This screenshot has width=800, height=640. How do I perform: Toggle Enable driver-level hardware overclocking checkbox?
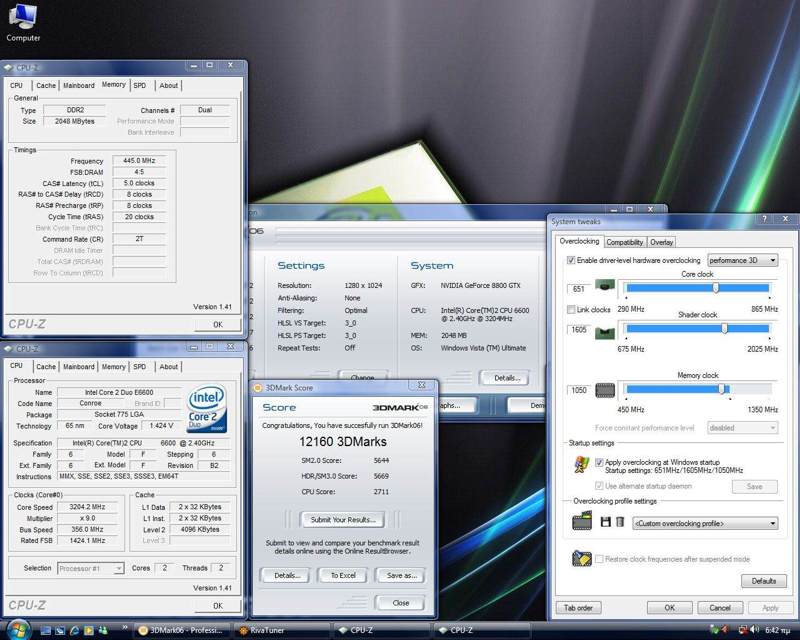[x=571, y=260]
